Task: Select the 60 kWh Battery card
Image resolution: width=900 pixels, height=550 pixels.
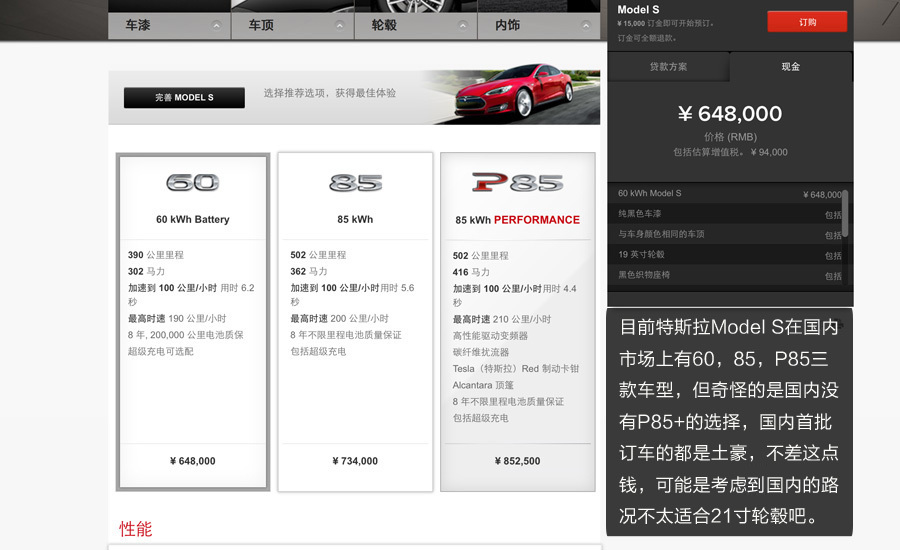Action: pos(193,322)
